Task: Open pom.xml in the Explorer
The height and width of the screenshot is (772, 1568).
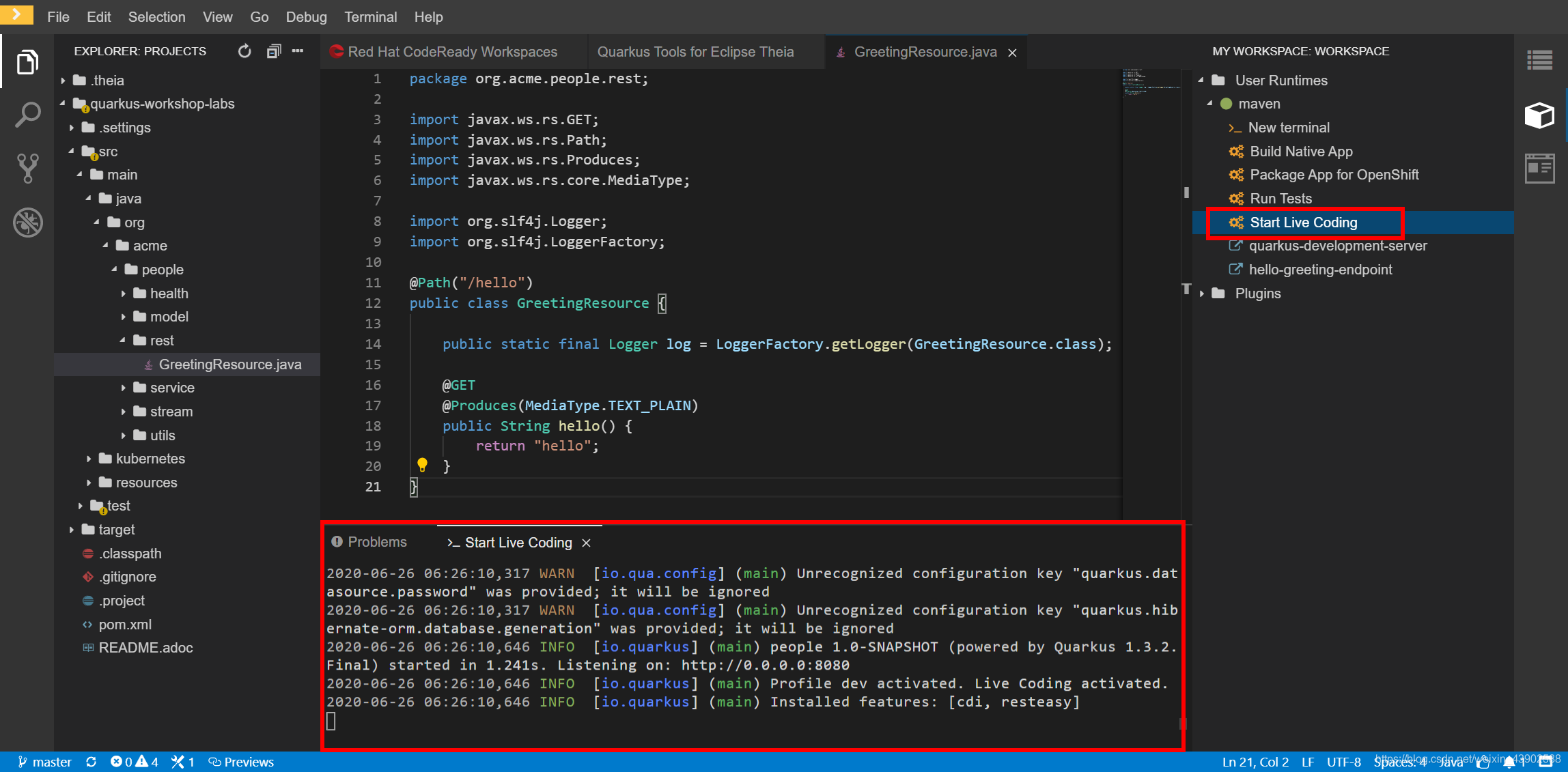Action: tap(125, 625)
